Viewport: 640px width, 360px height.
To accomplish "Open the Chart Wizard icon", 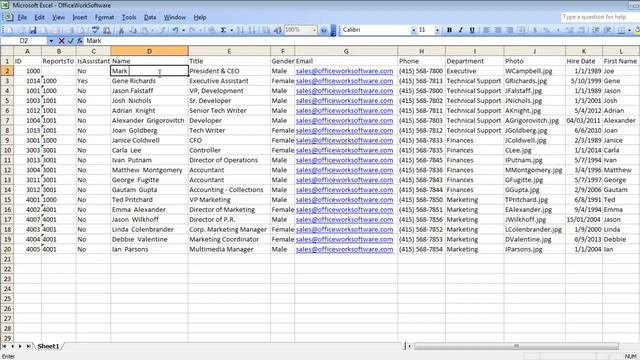I will (x=266, y=30).
